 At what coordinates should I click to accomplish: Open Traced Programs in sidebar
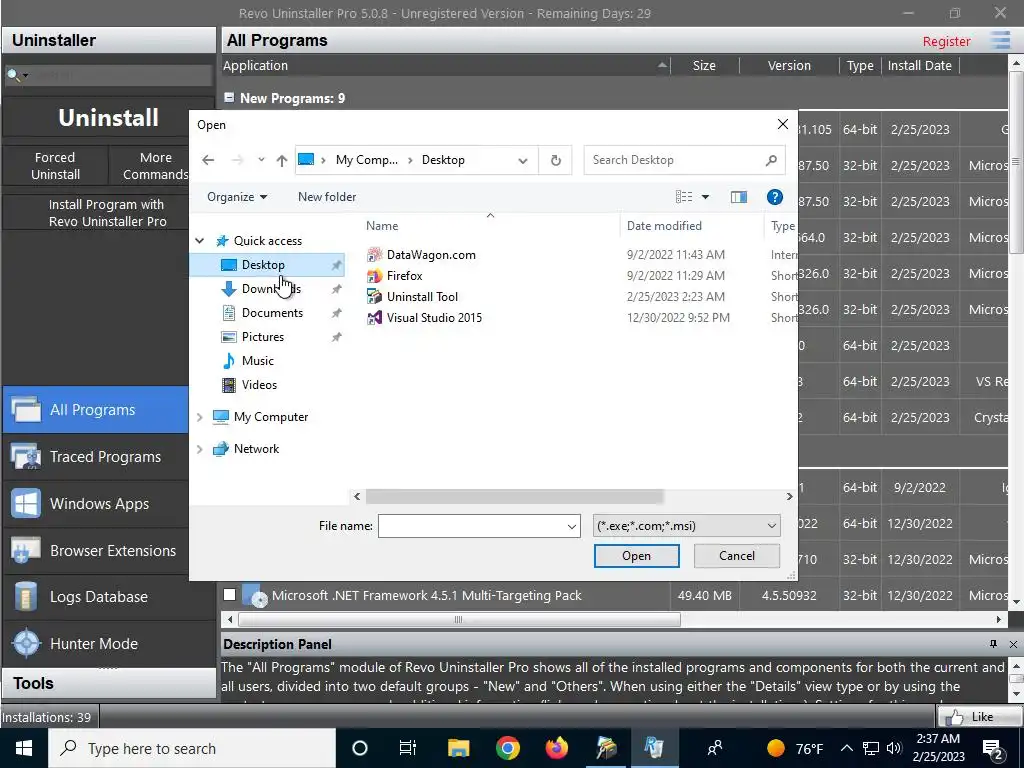95,457
